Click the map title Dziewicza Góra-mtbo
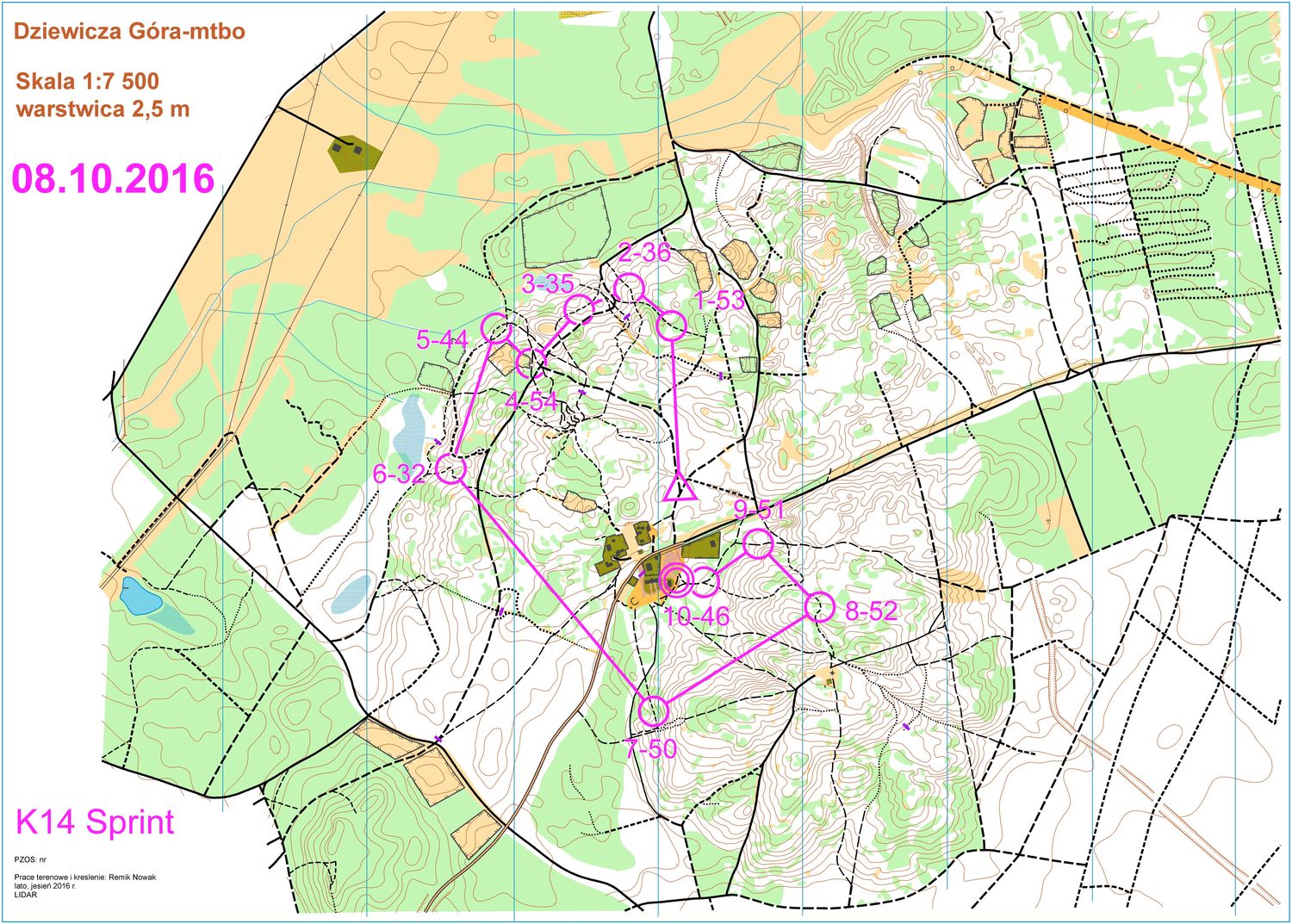Screen dimensions: 1292x924 tap(129, 32)
